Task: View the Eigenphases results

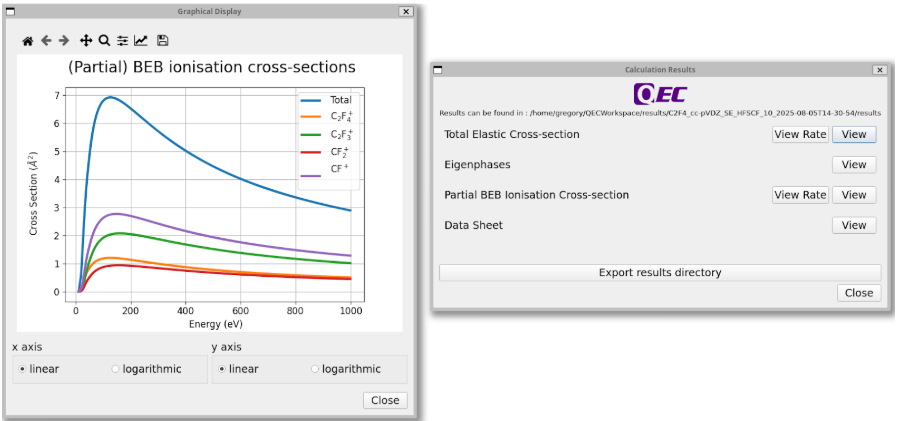Action: pos(854,165)
